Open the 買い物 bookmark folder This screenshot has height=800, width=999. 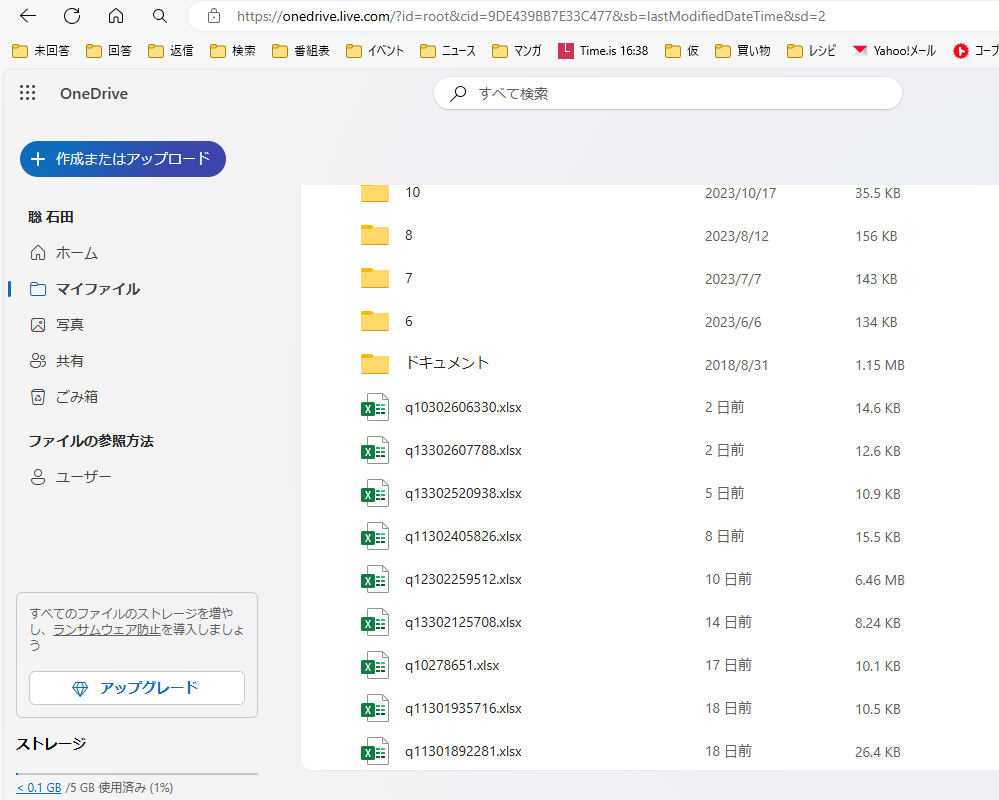(743, 51)
